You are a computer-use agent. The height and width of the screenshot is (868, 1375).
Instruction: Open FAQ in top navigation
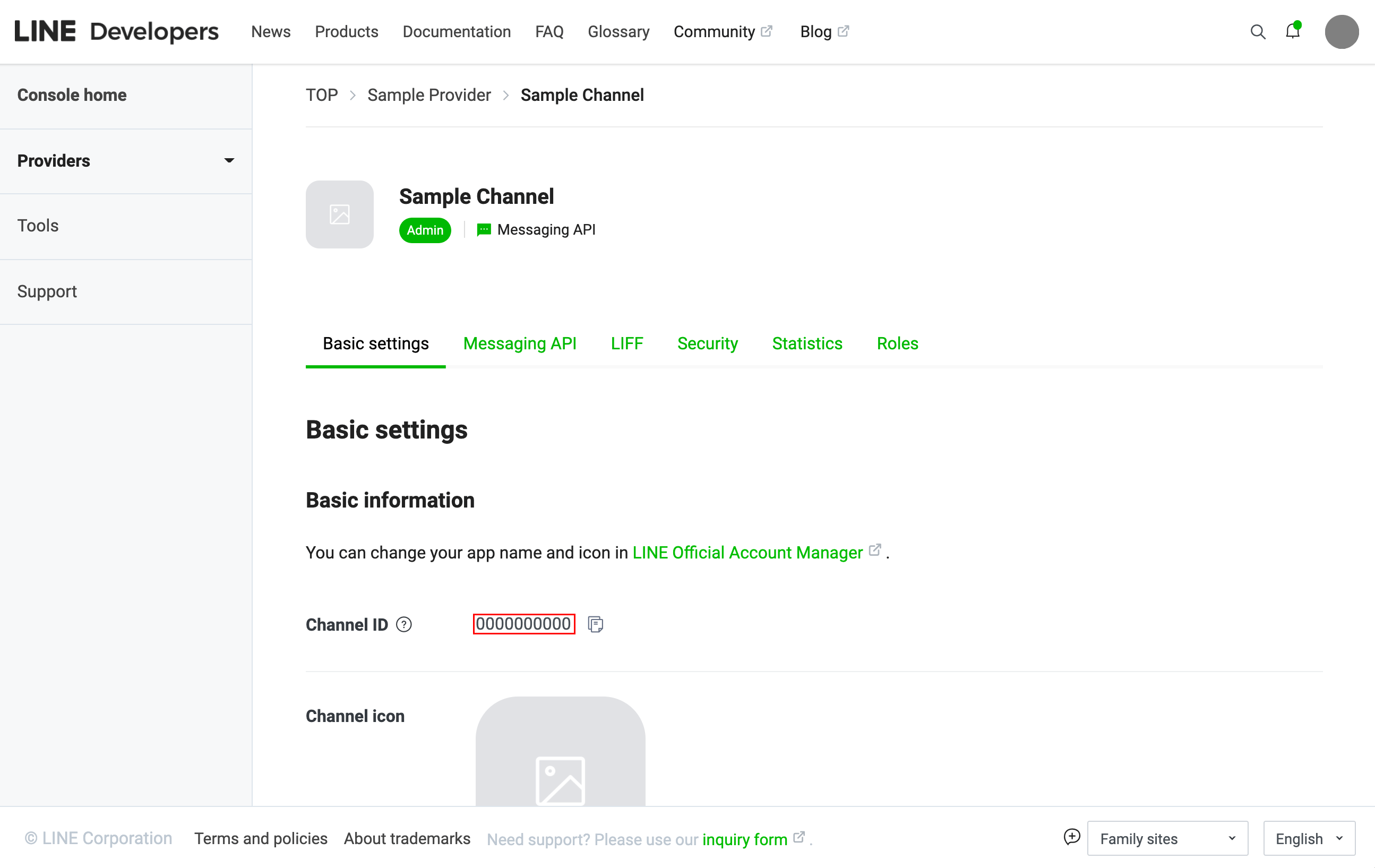(x=549, y=32)
